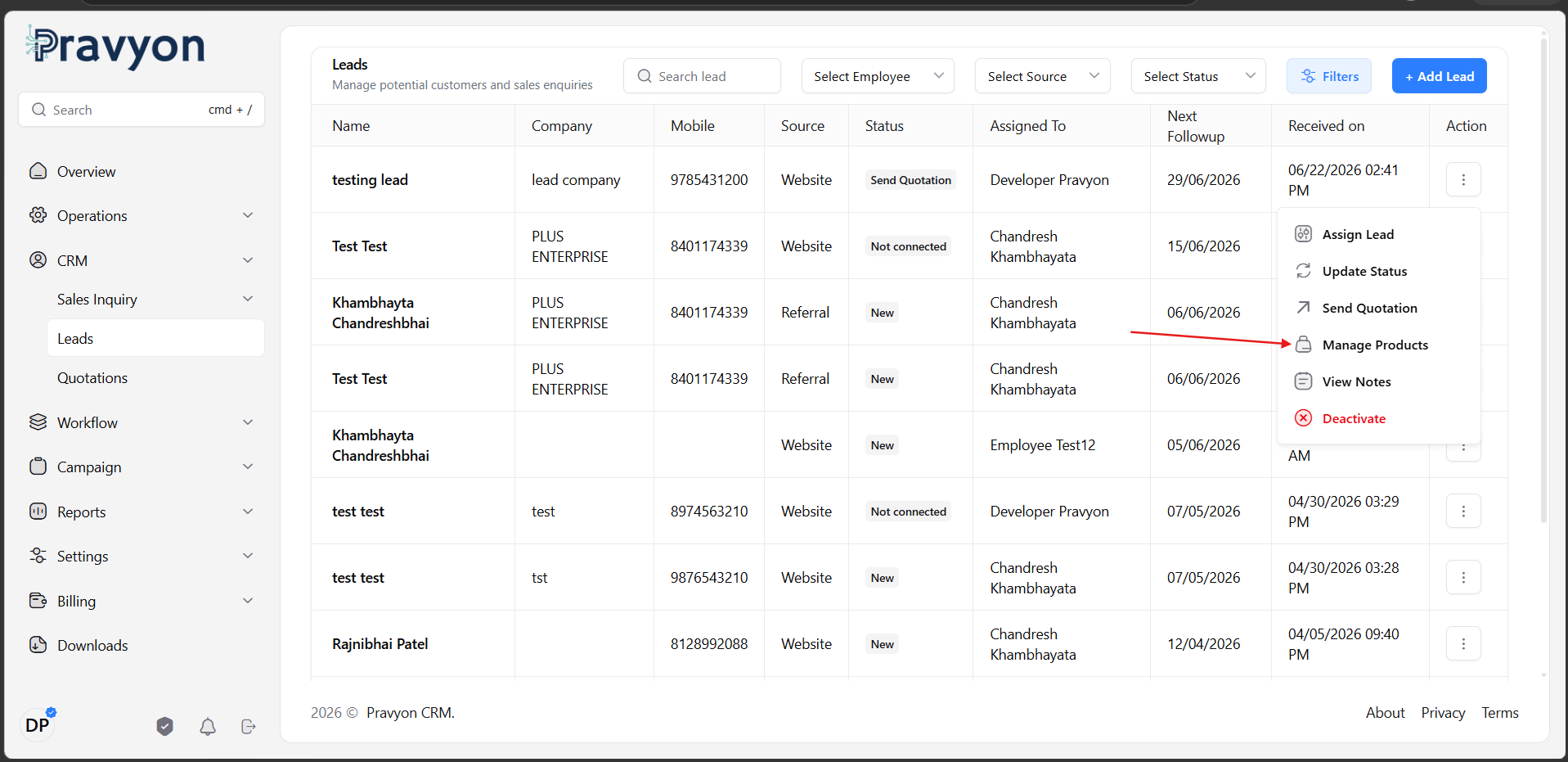Click the Send Quotation arrow icon
Screen dimensions: 1568x762
coord(1304,308)
